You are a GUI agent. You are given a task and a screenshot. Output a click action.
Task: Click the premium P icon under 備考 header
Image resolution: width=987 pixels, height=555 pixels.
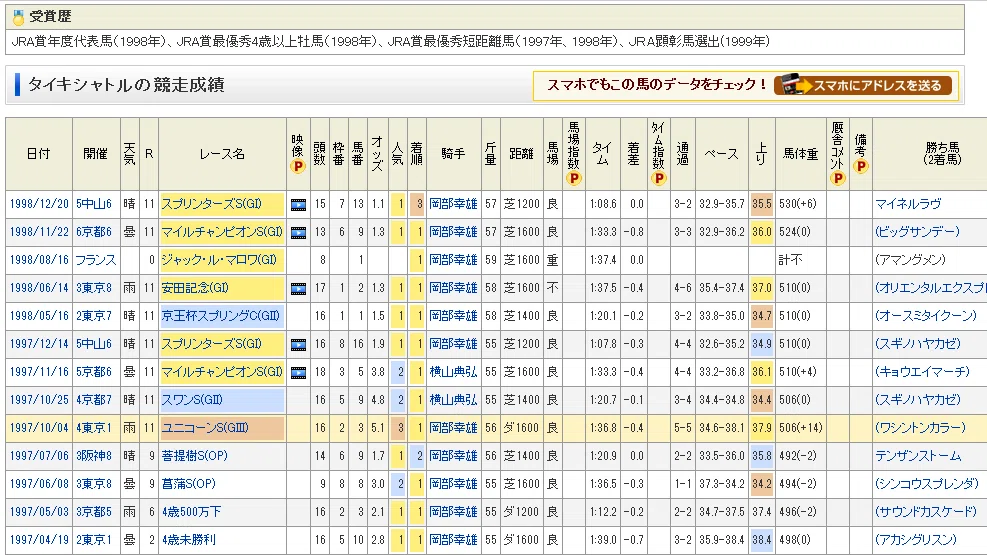tap(861, 167)
